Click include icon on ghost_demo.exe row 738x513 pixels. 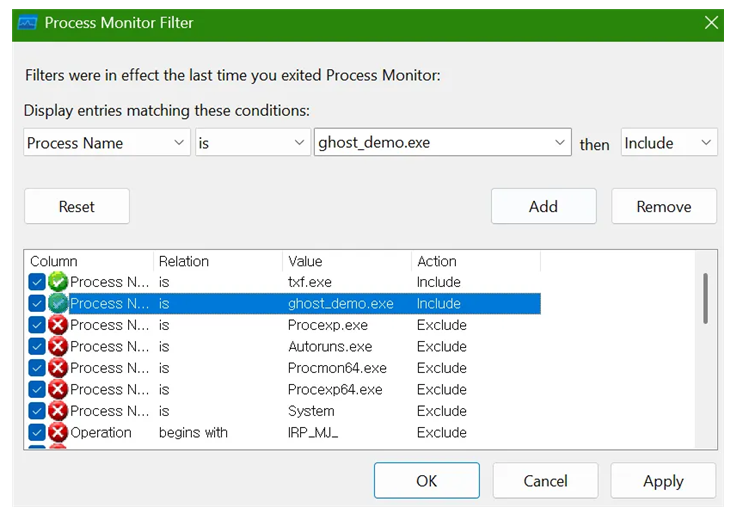coord(58,304)
